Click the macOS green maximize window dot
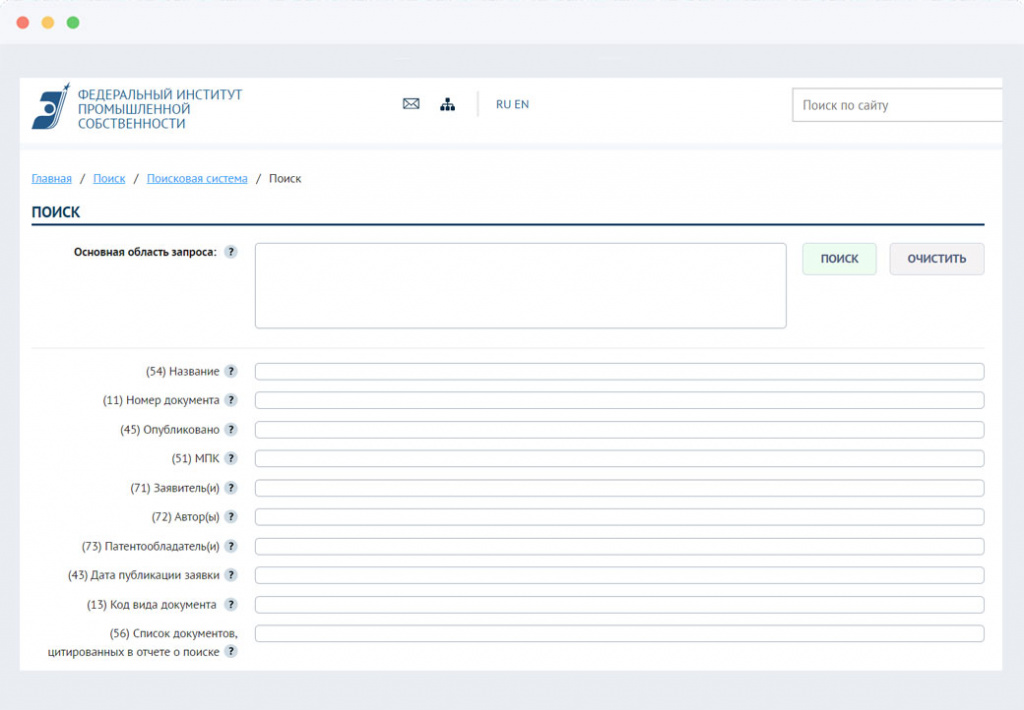This screenshot has height=710, width=1024. tap(73, 22)
